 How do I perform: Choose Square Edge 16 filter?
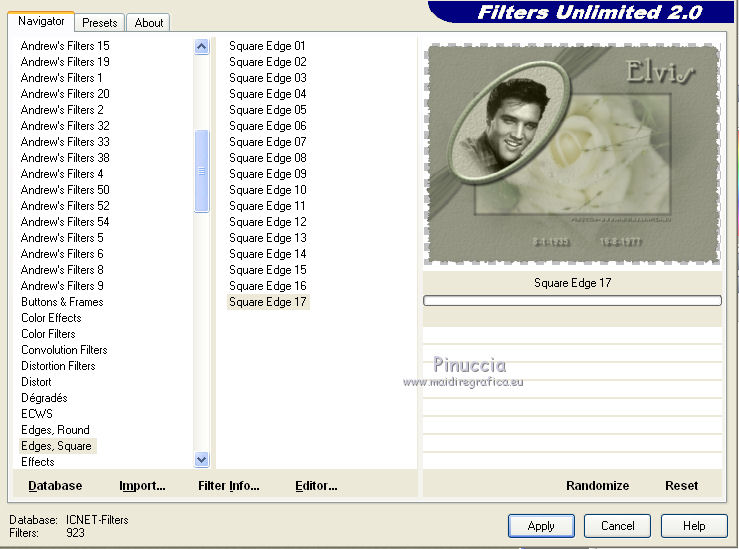[267, 286]
